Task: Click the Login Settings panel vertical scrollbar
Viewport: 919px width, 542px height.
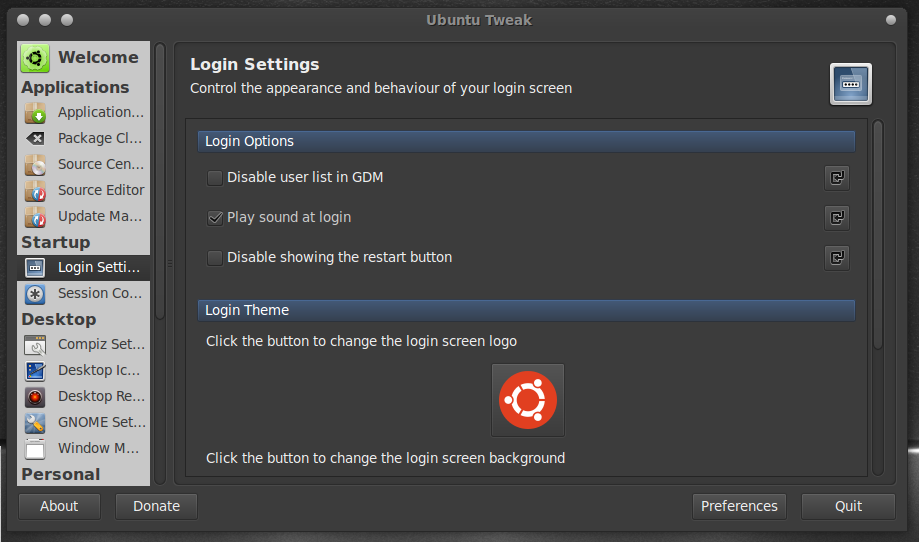Action: coord(878,235)
